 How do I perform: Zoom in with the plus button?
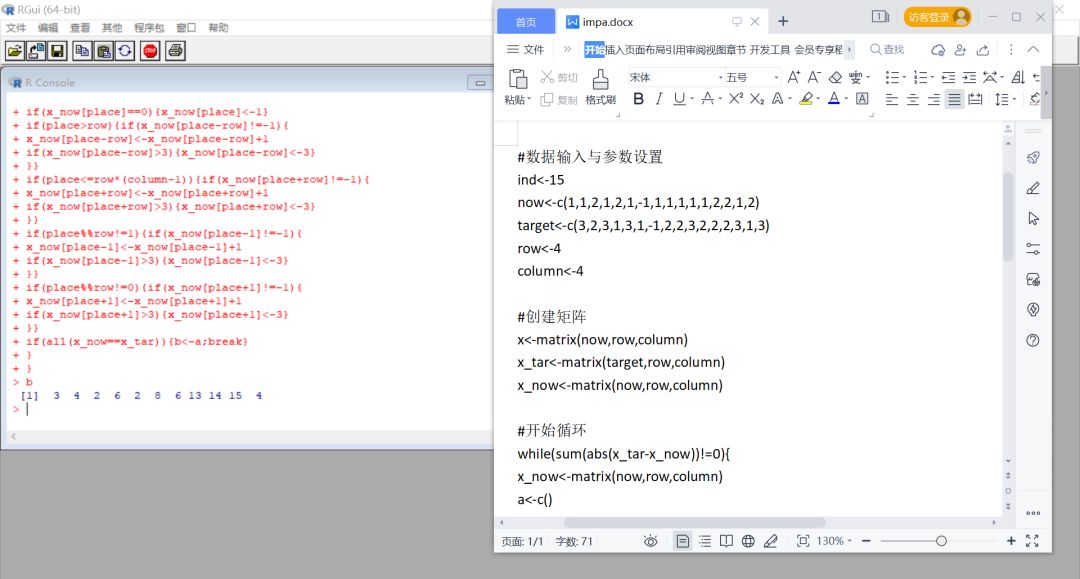[x=1010, y=541]
